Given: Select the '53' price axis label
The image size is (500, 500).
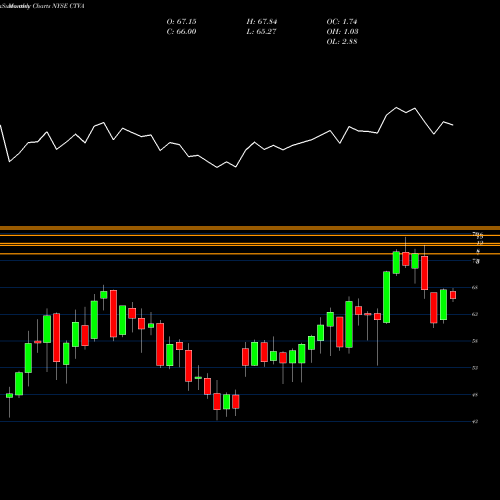Looking at the screenshot, I should pos(475,368).
